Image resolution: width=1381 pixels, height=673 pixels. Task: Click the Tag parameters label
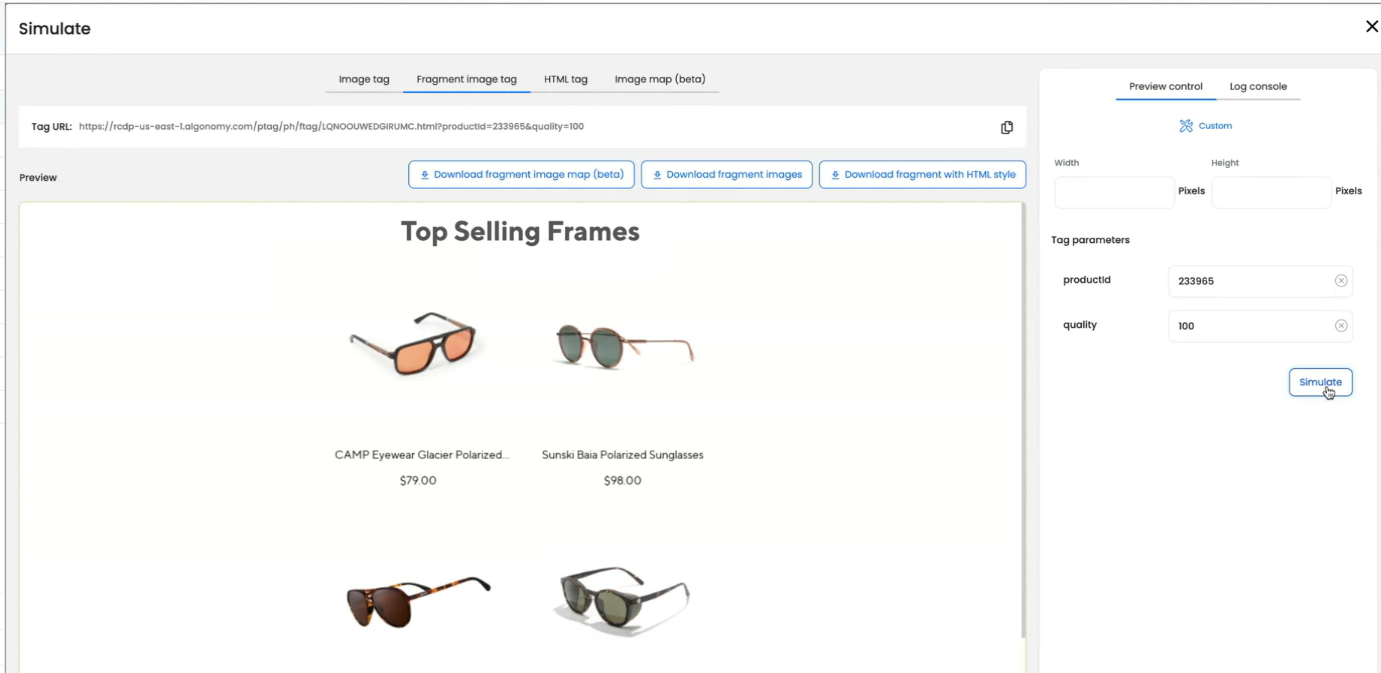click(1090, 240)
